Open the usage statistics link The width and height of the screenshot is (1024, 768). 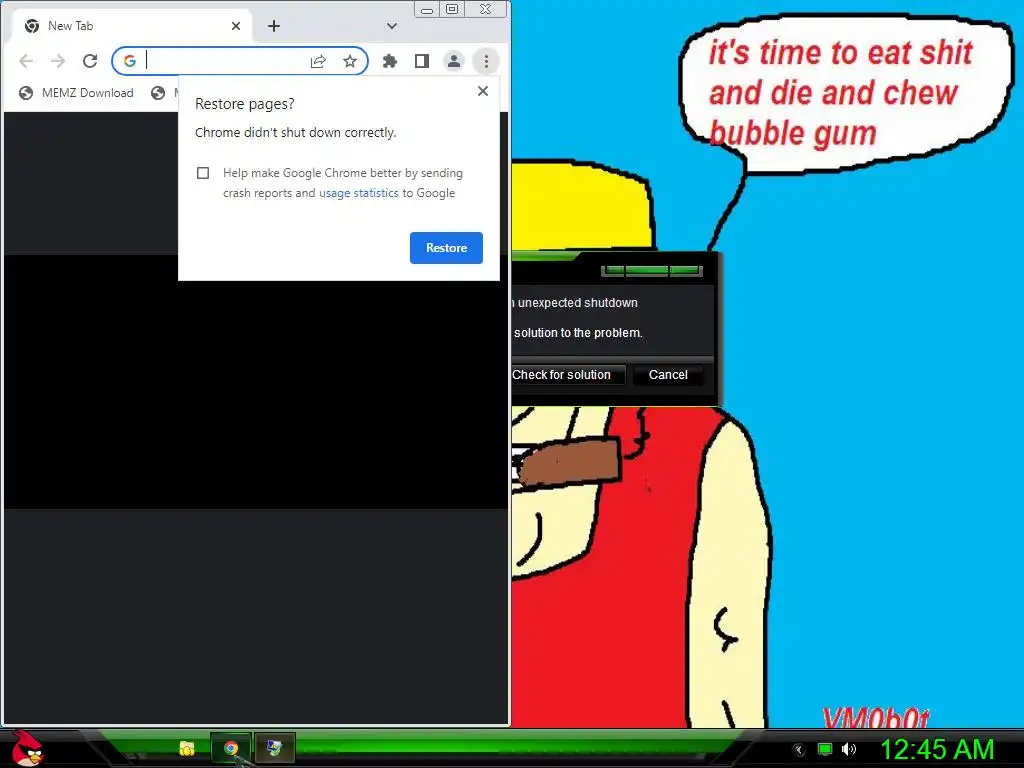pyautogui.click(x=359, y=193)
